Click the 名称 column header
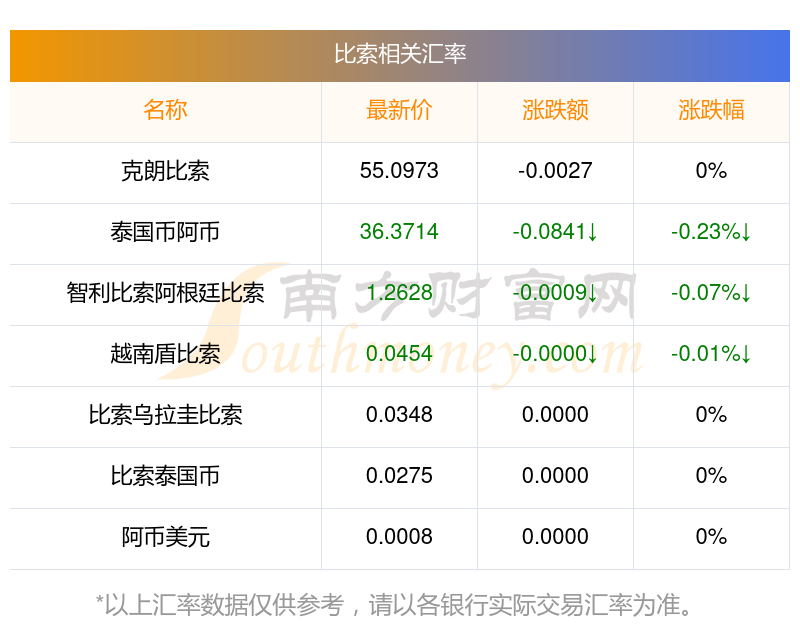 pyautogui.click(x=165, y=110)
